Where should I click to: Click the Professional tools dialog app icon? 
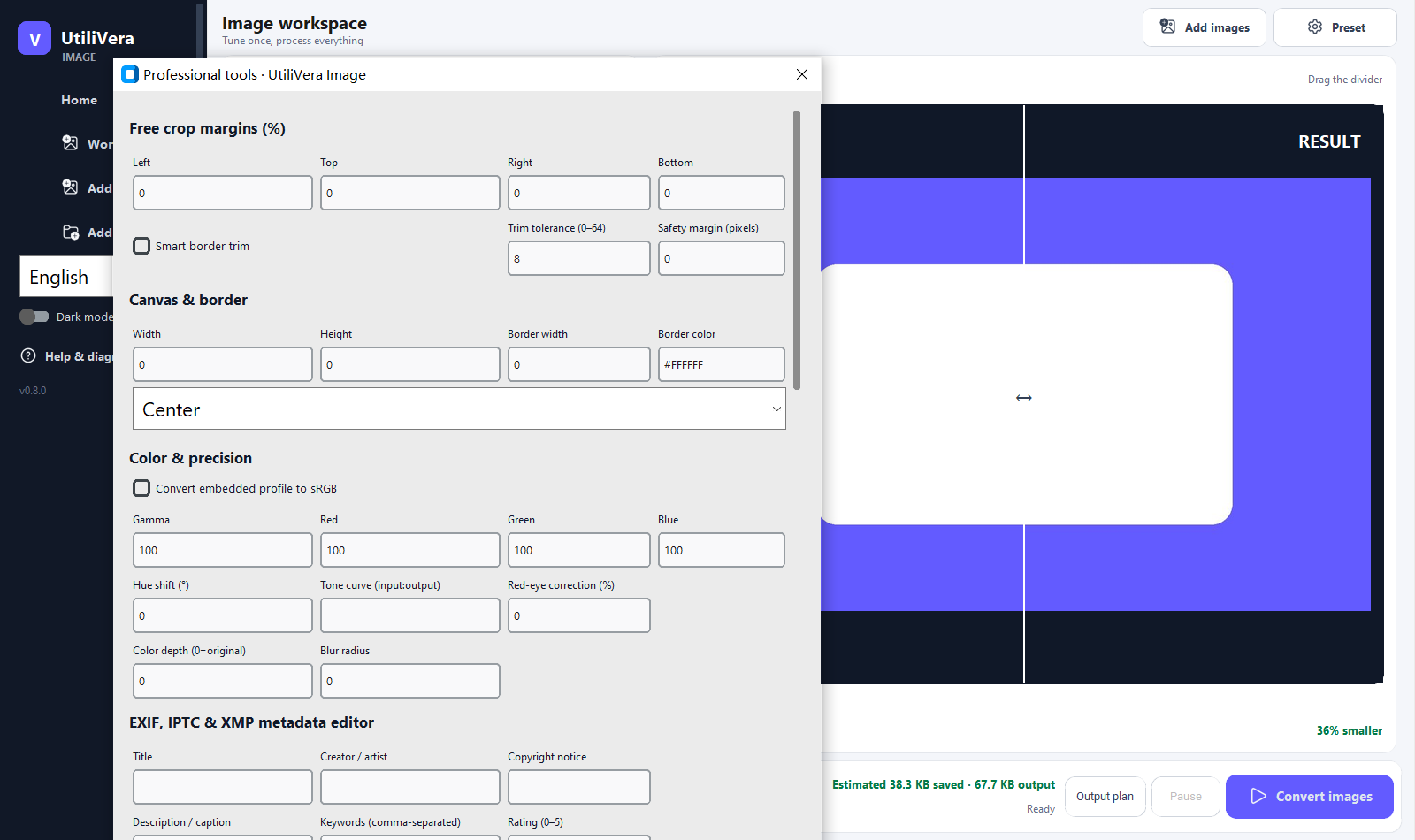(130, 74)
